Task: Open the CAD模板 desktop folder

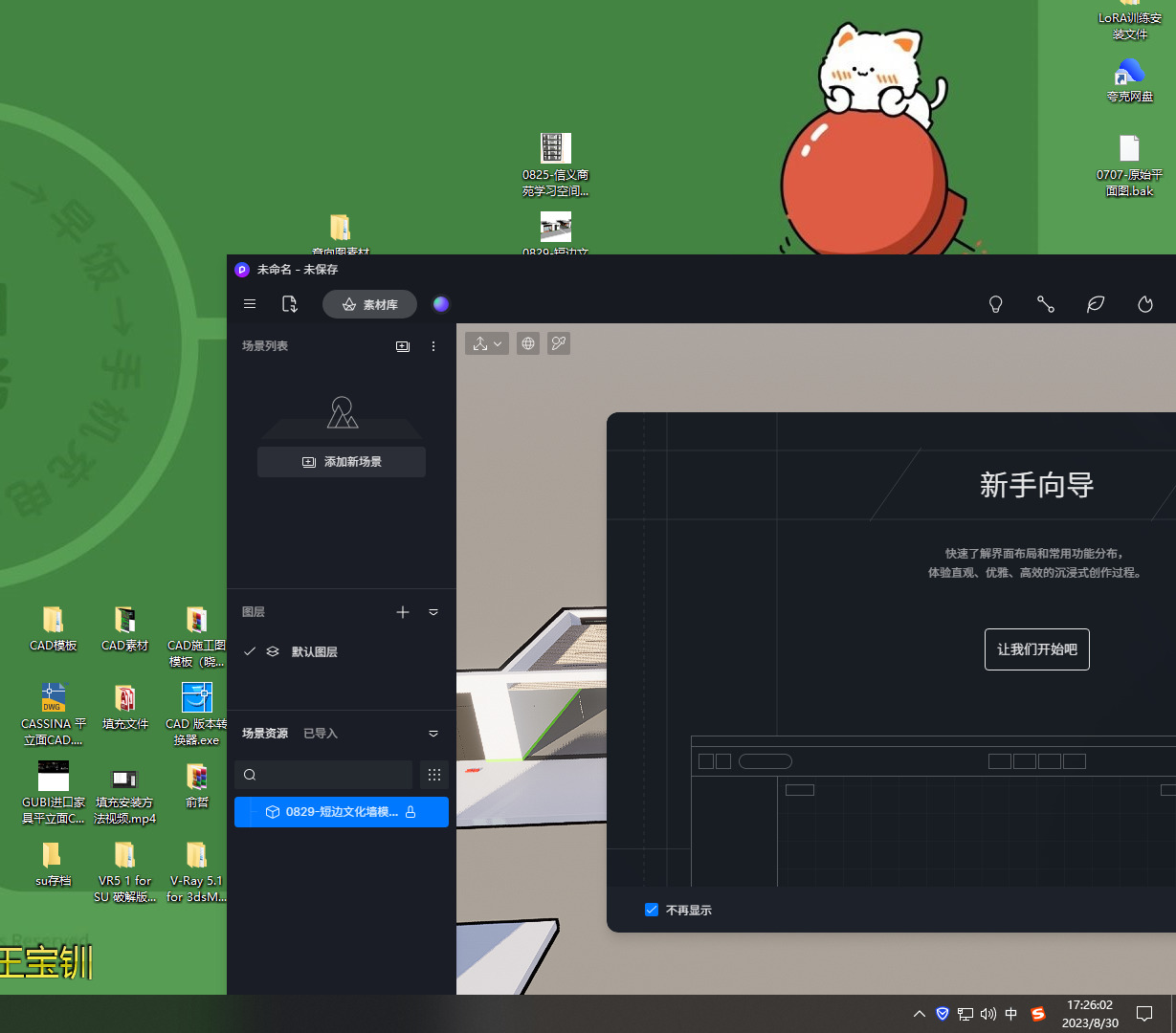Action: tap(53, 629)
